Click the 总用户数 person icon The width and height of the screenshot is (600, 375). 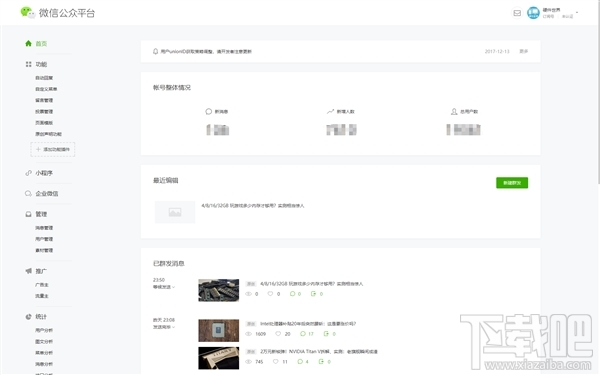click(x=454, y=111)
